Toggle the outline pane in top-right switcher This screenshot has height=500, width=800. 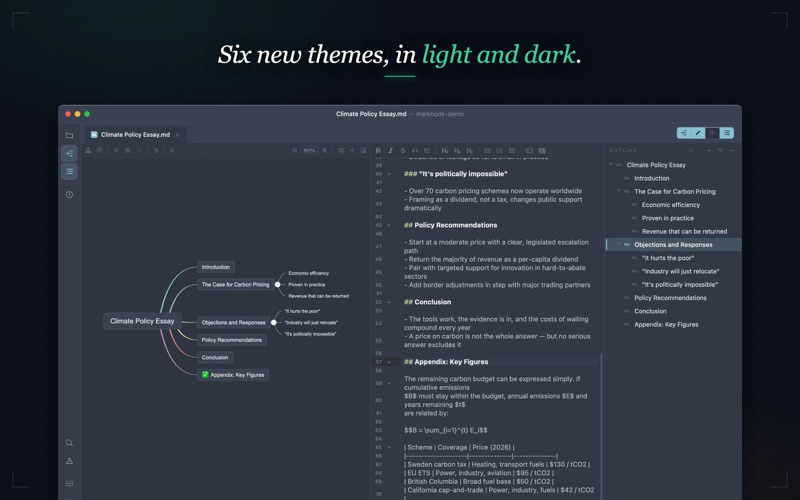click(727, 133)
